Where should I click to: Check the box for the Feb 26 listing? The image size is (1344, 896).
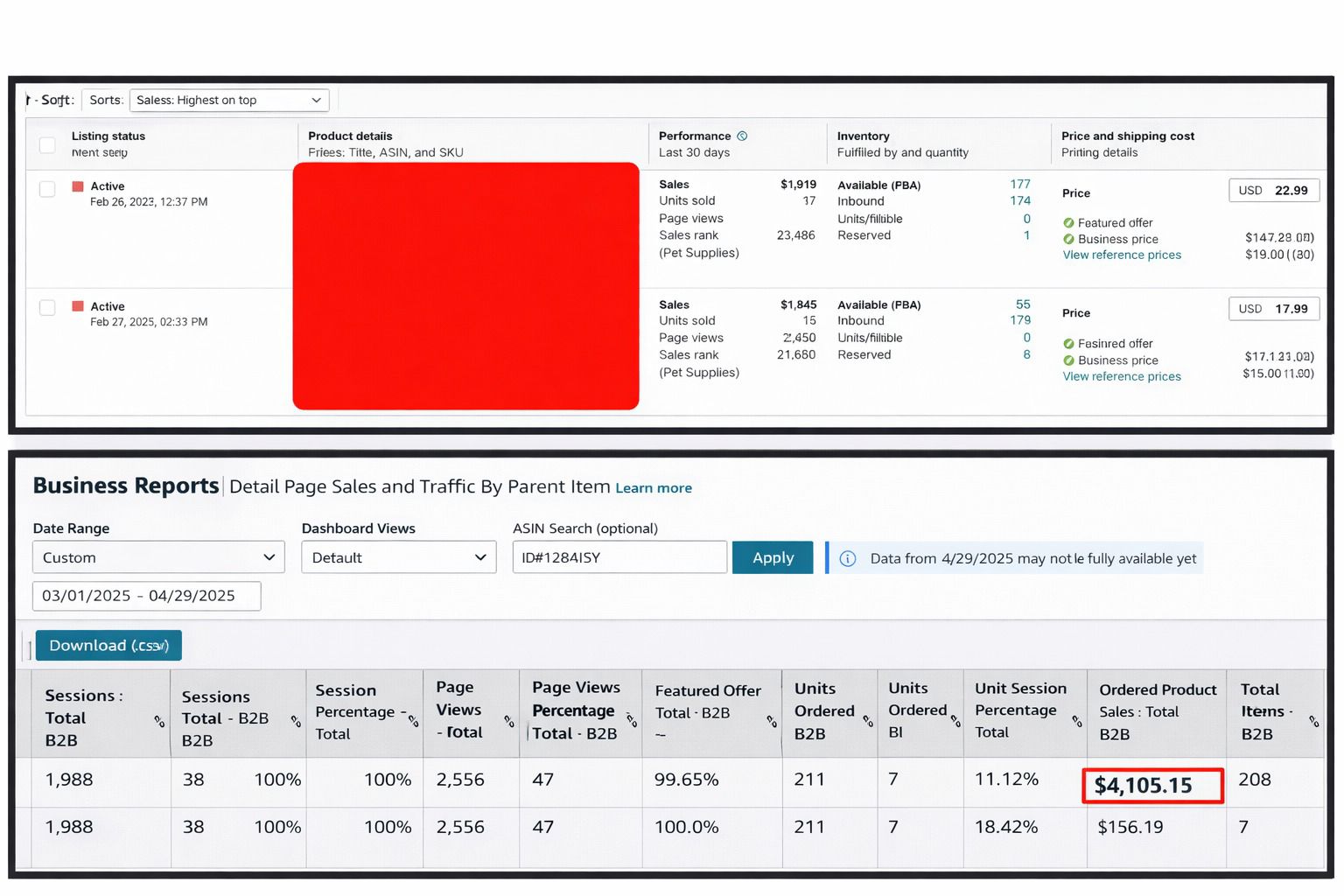47,189
